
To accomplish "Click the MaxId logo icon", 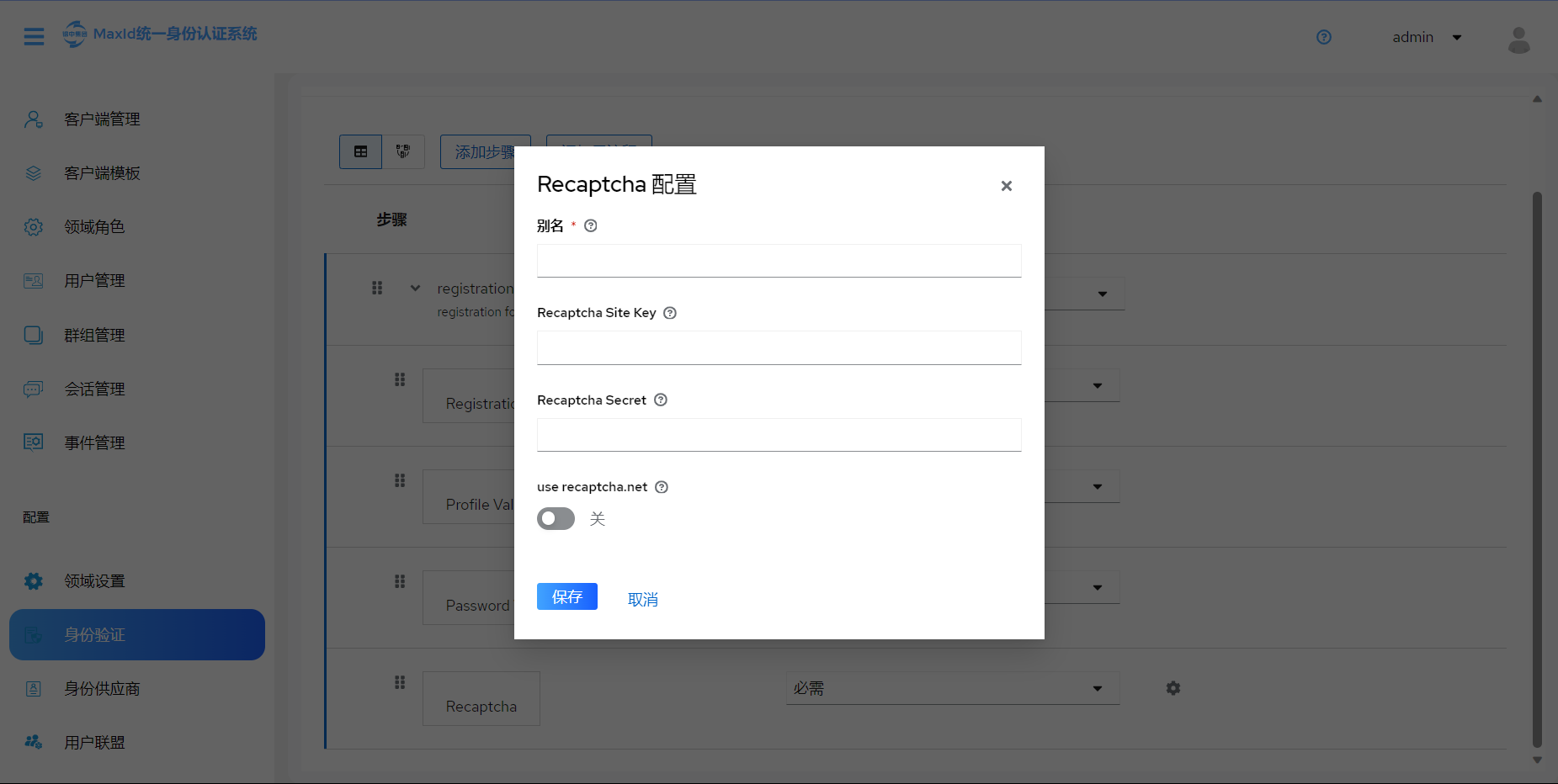I will point(75,34).
